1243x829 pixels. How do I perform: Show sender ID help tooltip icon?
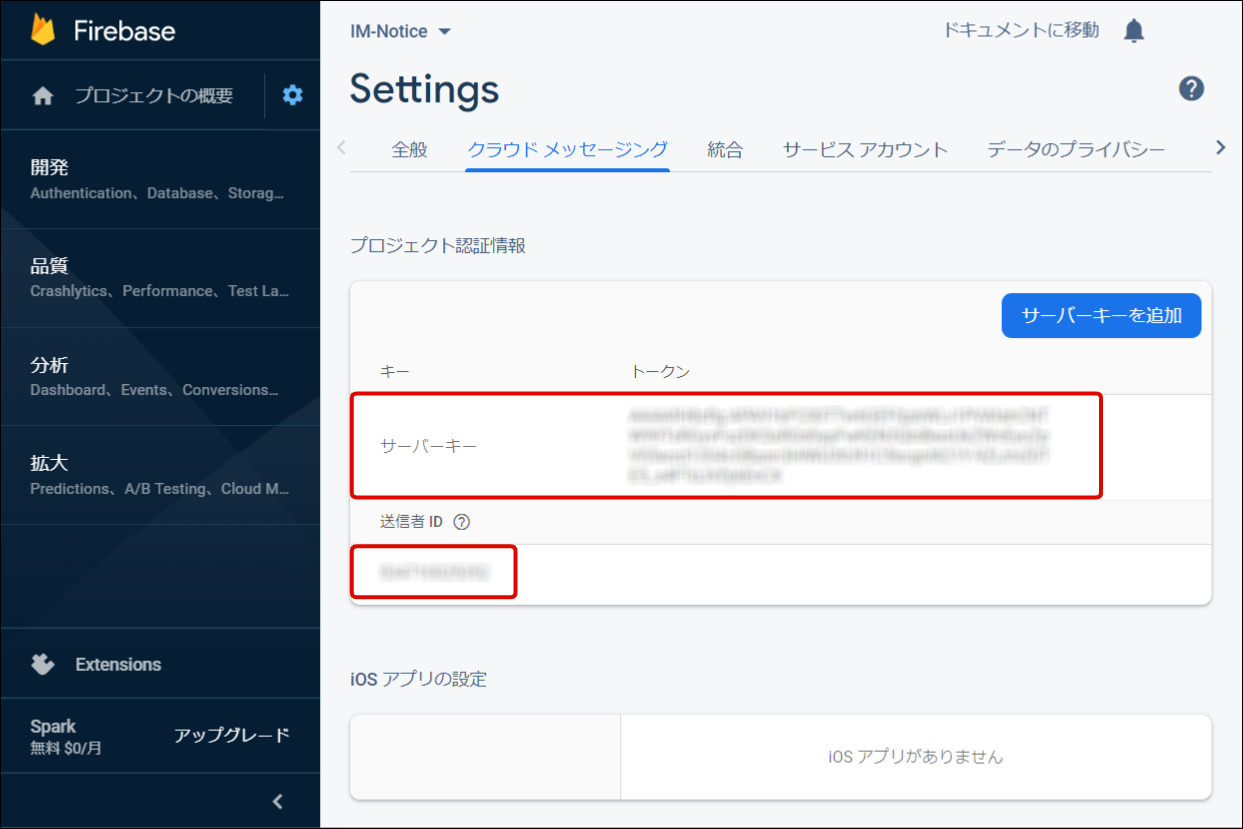point(461,522)
